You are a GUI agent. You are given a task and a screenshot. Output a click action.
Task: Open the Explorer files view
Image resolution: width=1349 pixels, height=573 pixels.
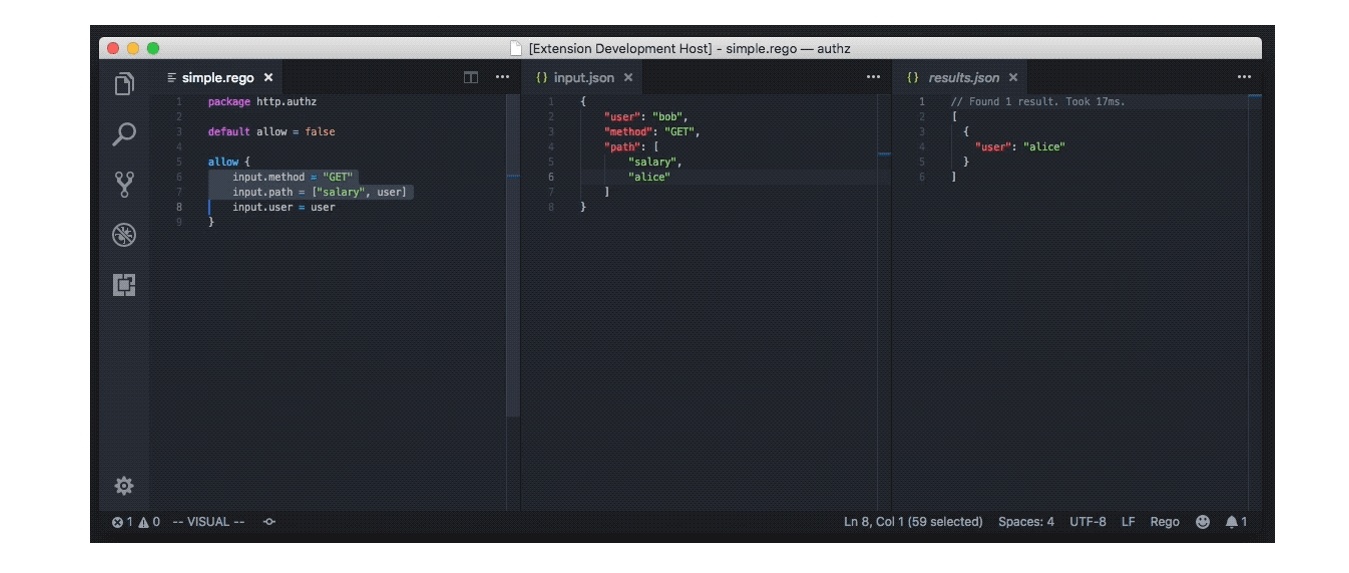[x=124, y=84]
